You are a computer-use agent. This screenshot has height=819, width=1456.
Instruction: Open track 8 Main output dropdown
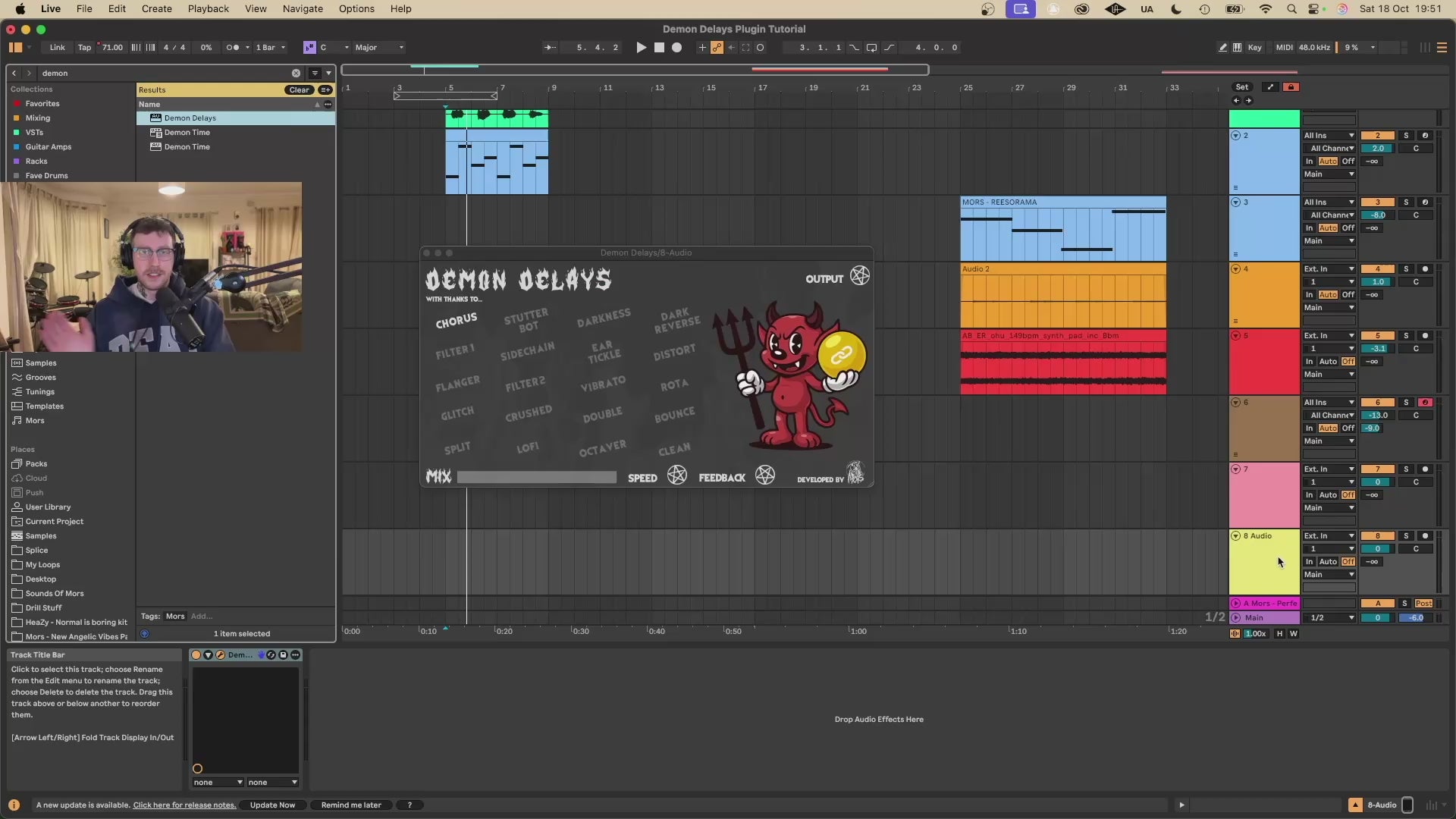1329,575
